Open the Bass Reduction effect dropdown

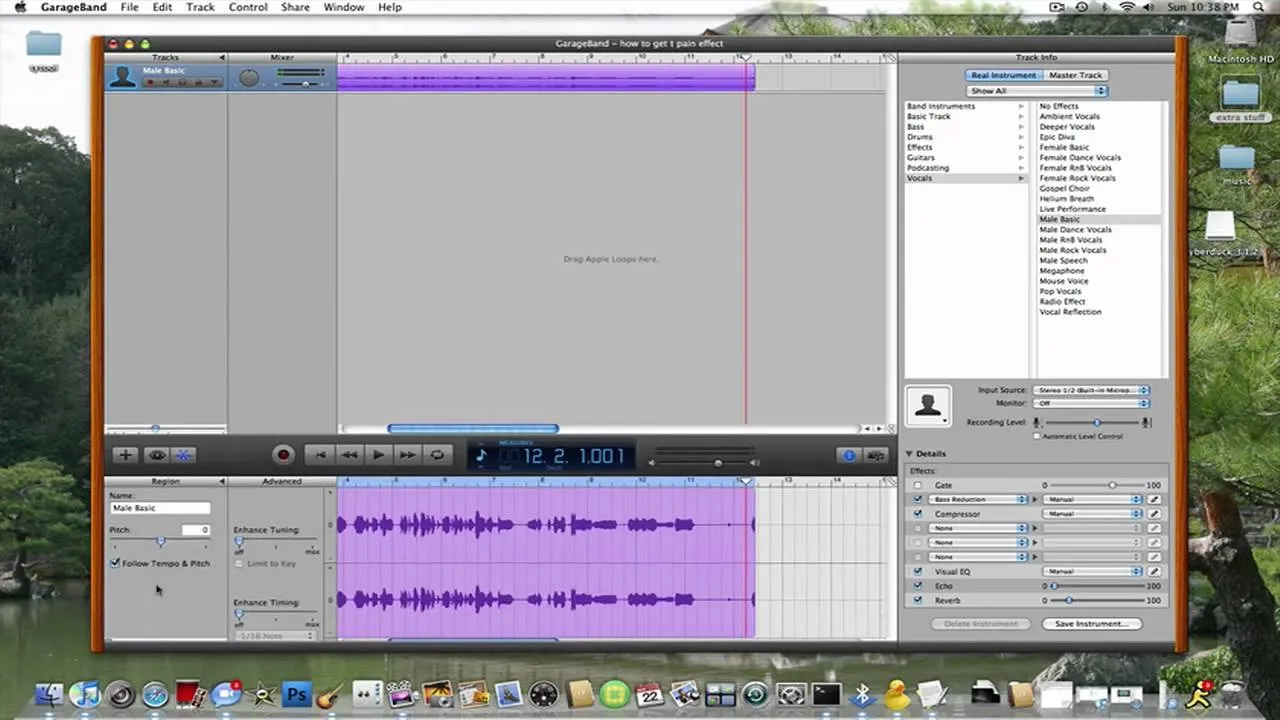pos(978,499)
